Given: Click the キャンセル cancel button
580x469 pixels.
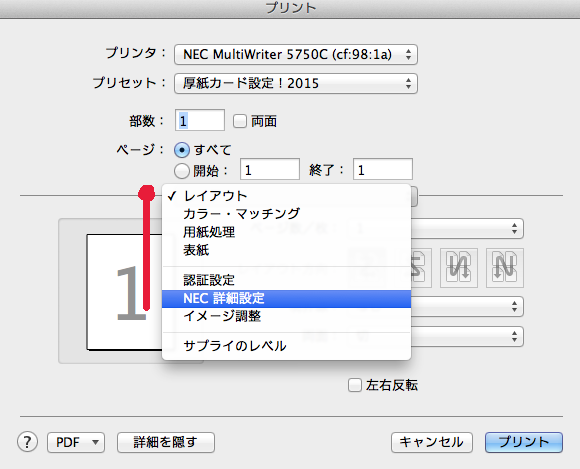Looking at the screenshot, I should point(432,442).
